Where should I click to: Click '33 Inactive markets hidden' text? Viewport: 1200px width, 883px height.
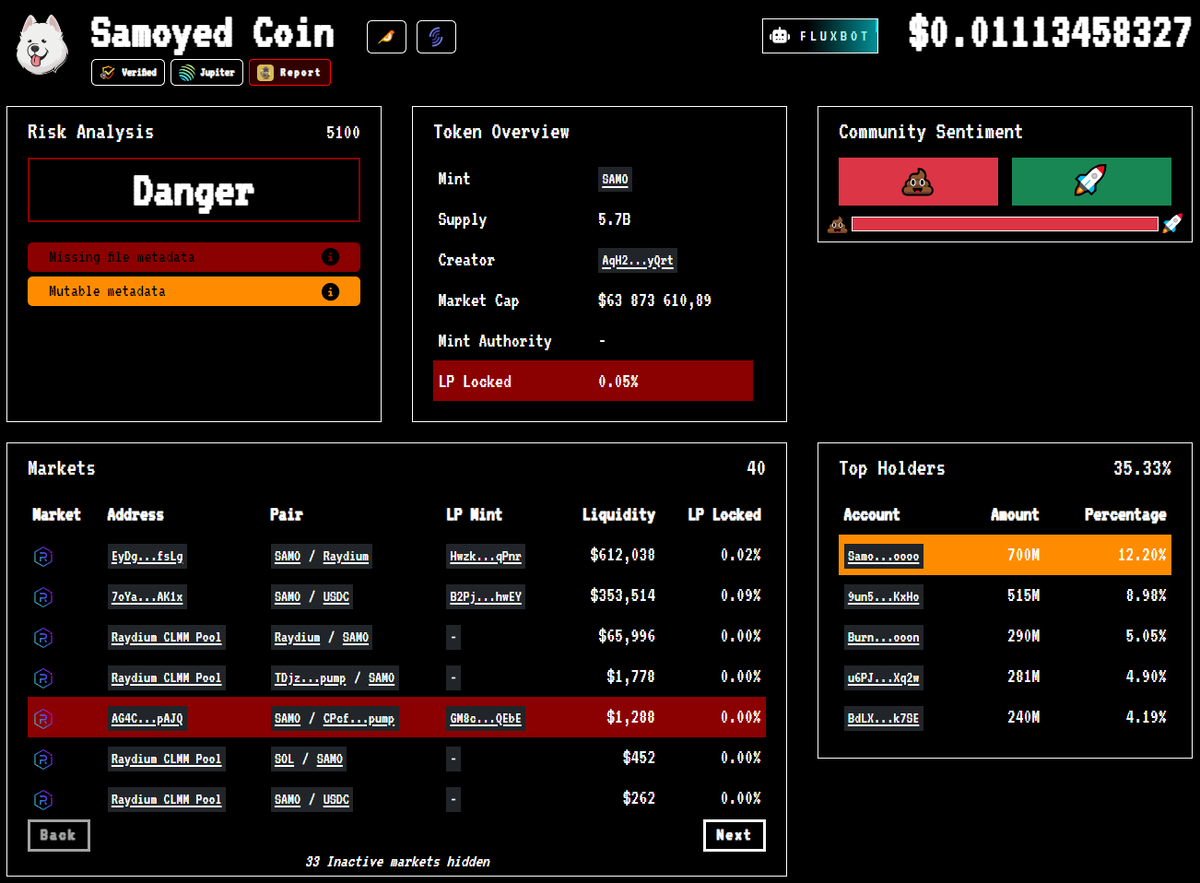pyautogui.click(x=397, y=861)
